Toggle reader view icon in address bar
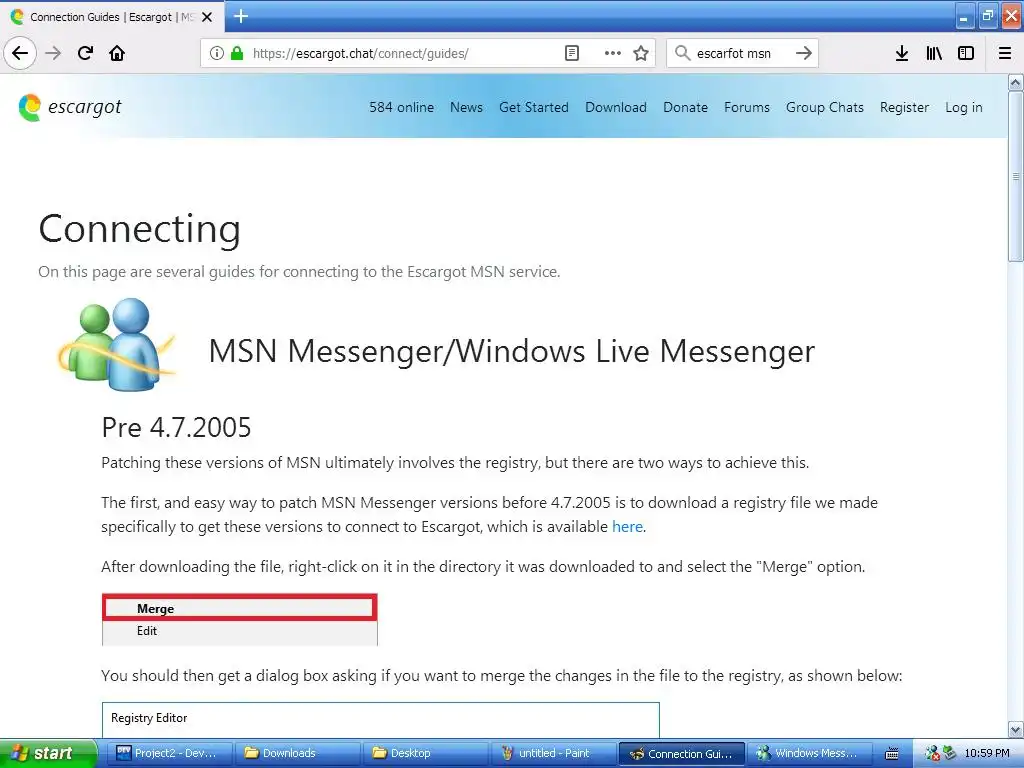 (x=571, y=53)
